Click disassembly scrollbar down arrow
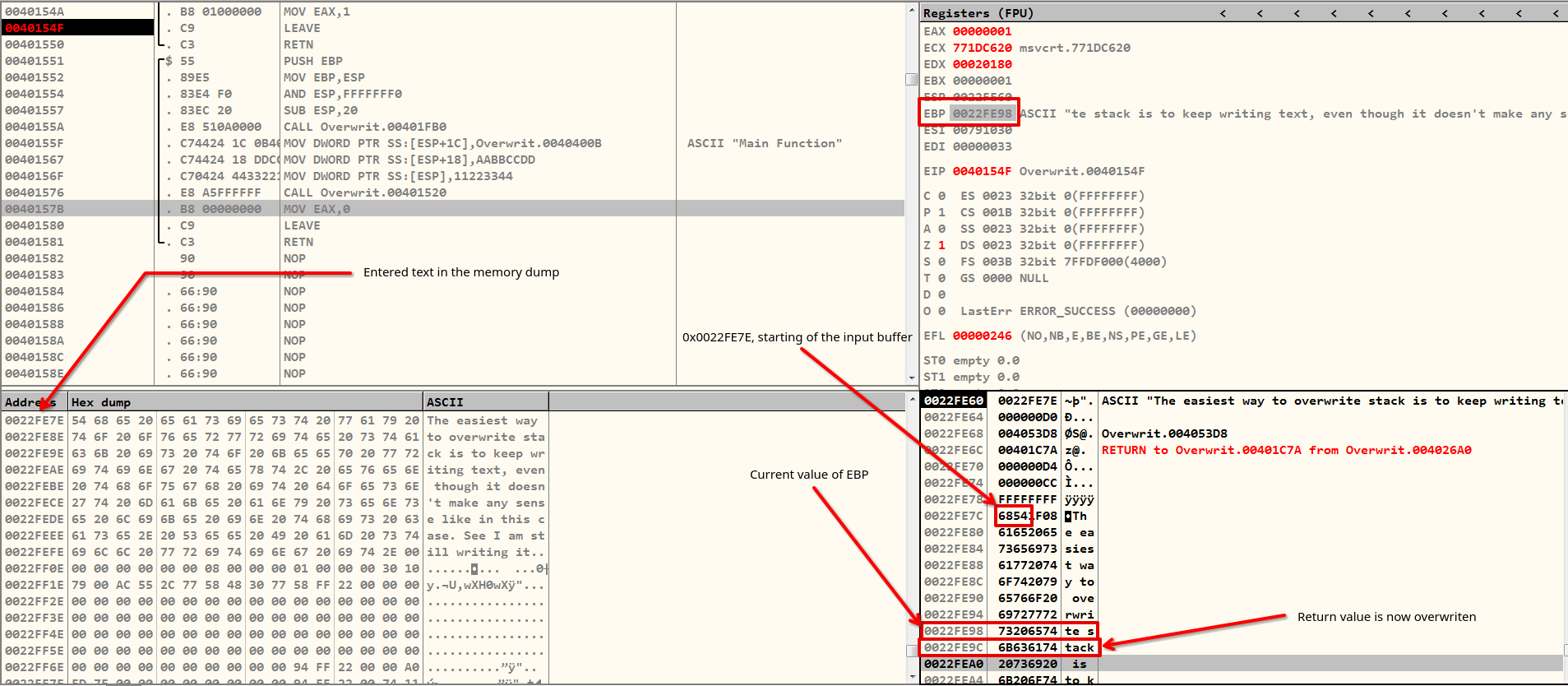 911,378
